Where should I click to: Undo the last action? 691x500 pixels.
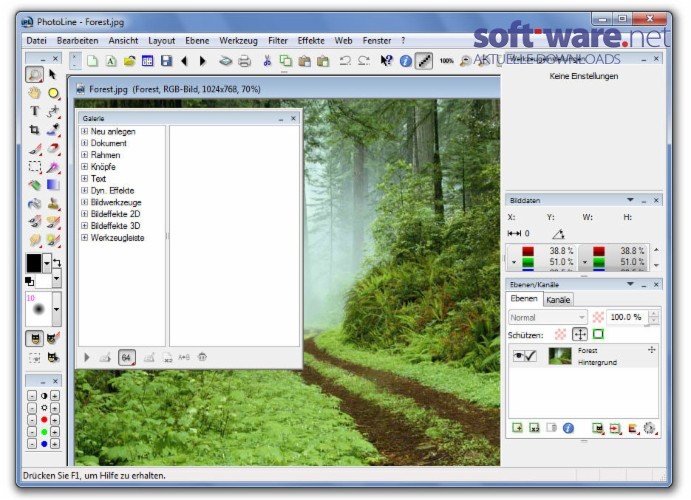click(x=345, y=61)
